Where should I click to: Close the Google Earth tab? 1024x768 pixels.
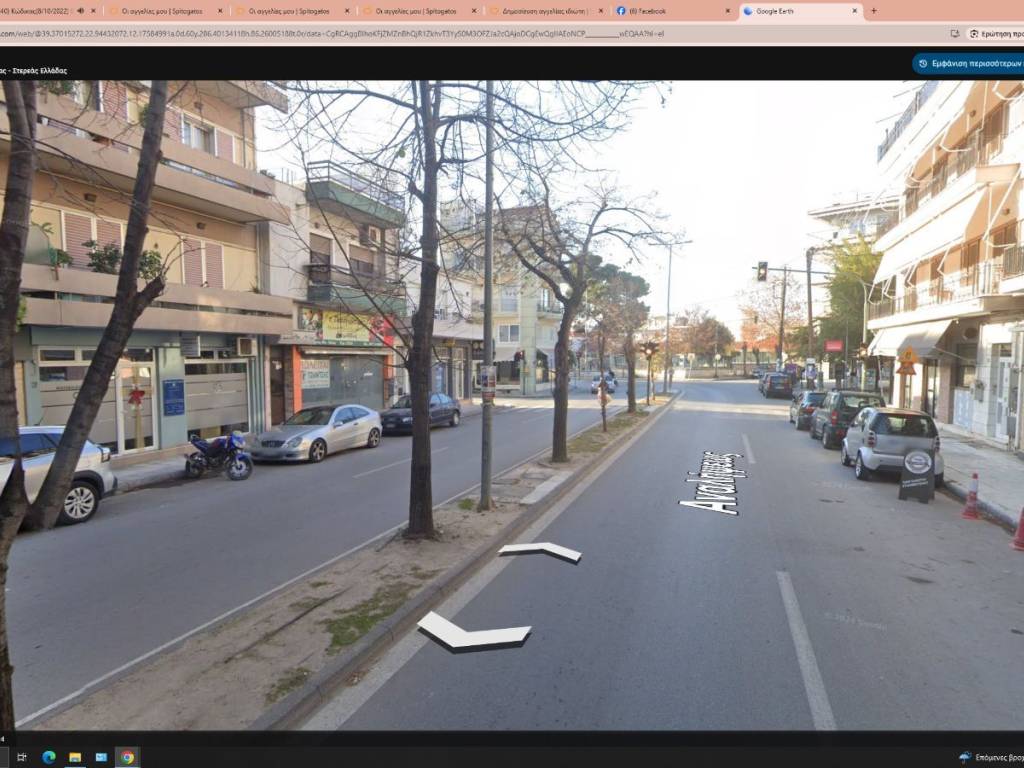click(854, 11)
